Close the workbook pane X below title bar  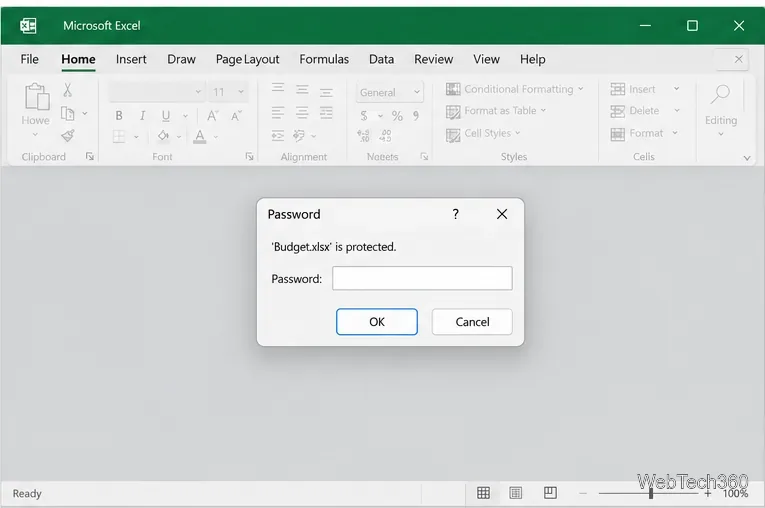pos(739,59)
